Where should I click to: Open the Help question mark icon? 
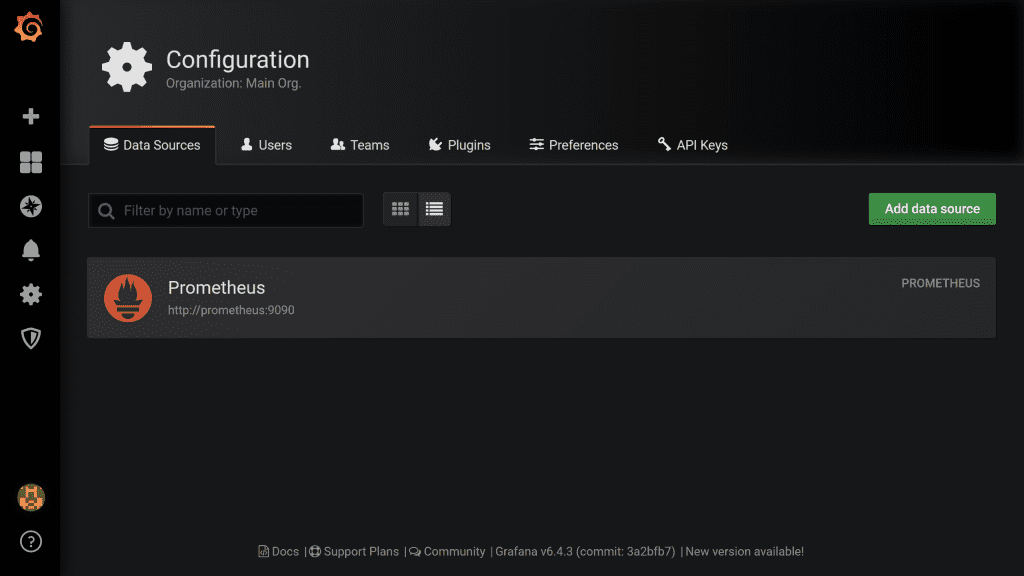[31, 542]
